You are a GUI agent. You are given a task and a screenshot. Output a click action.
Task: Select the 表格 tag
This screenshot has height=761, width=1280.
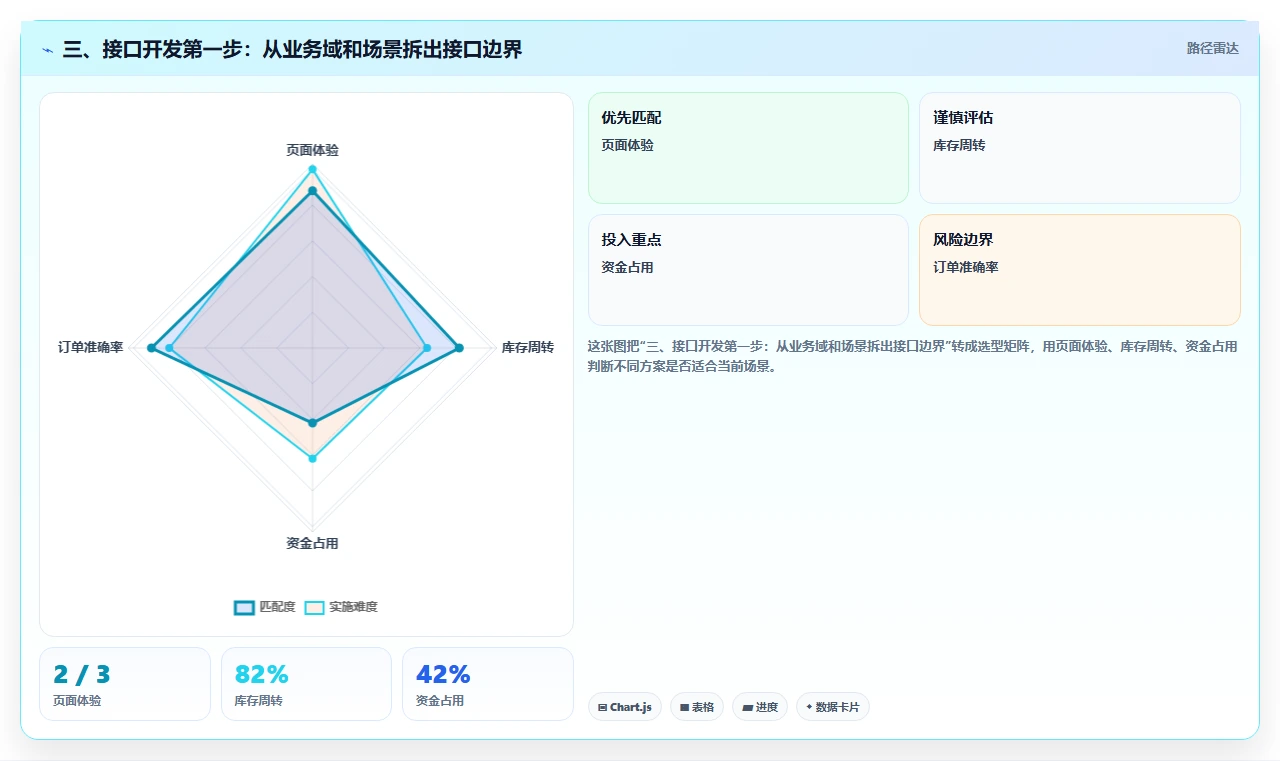pyautogui.click(x=697, y=707)
